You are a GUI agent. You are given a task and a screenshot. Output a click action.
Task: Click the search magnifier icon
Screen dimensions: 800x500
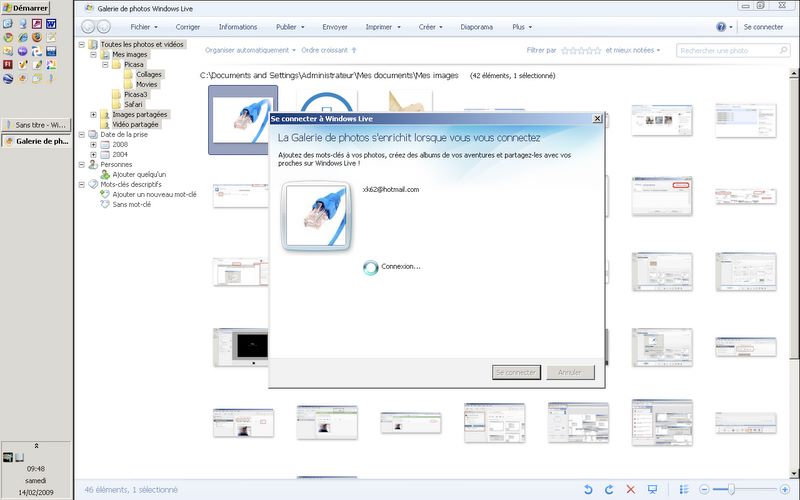(x=784, y=50)
